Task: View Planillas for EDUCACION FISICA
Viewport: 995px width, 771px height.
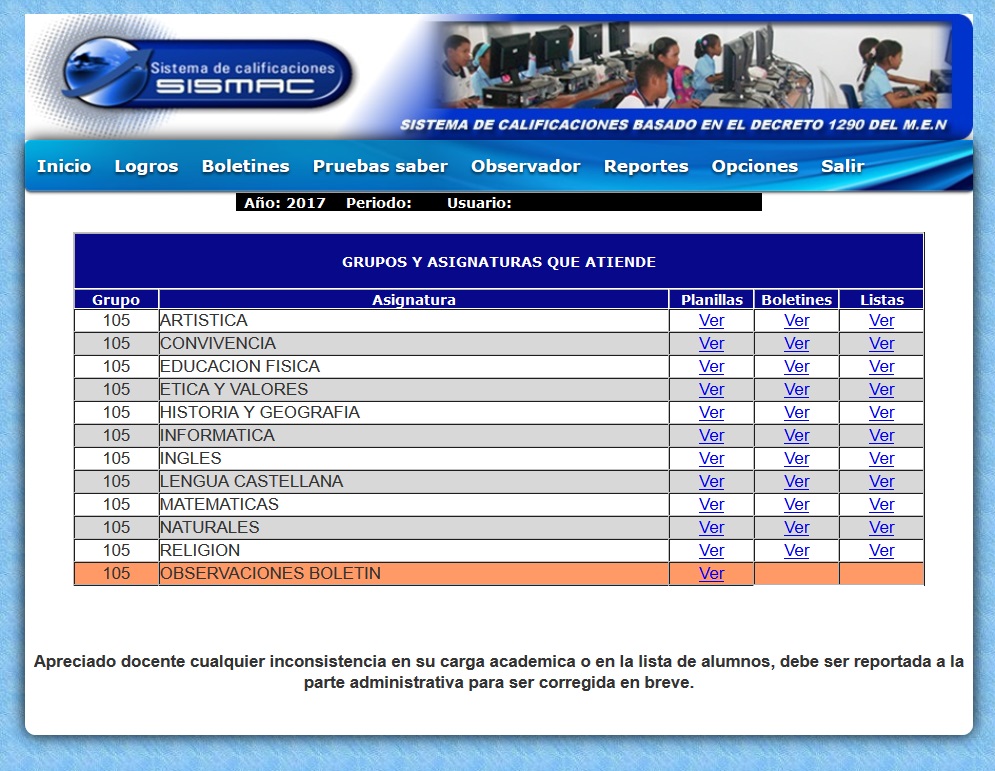Action: tap(711, 366)
